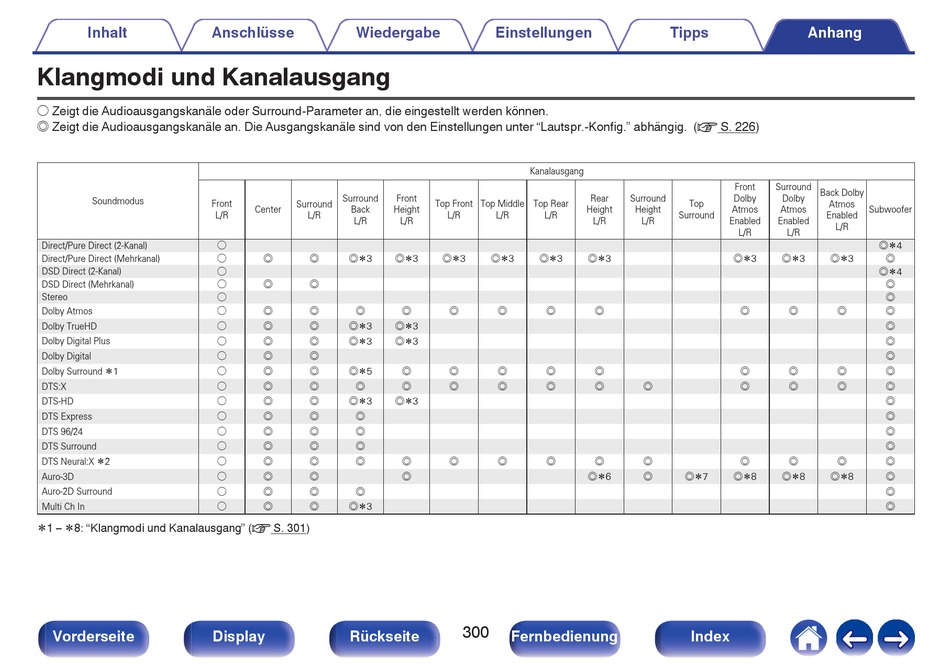
Task: Click the Auro-2D Surround row label
Action: pos(77,492)
